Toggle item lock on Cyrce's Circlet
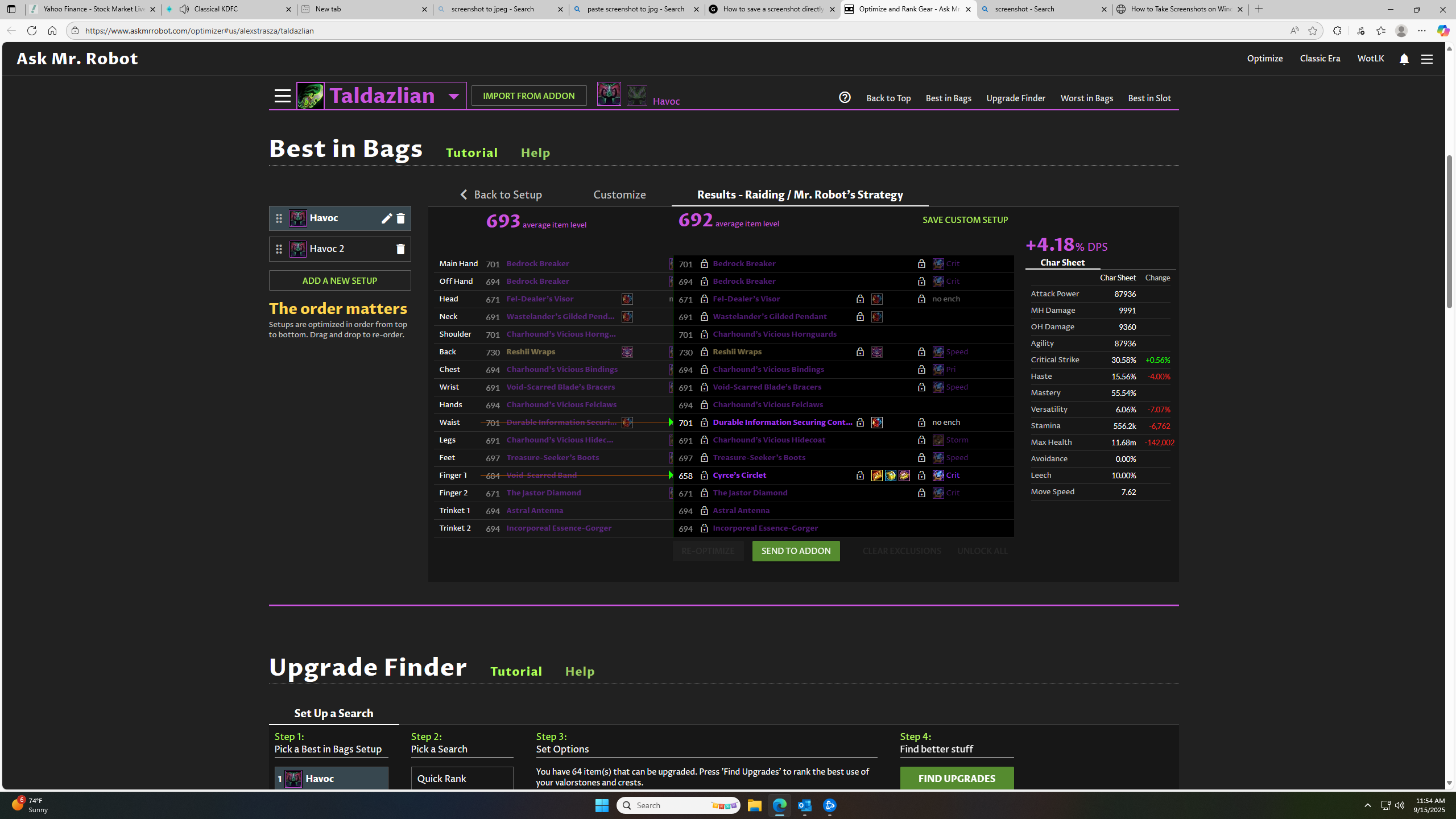 [x=704, y=475]
